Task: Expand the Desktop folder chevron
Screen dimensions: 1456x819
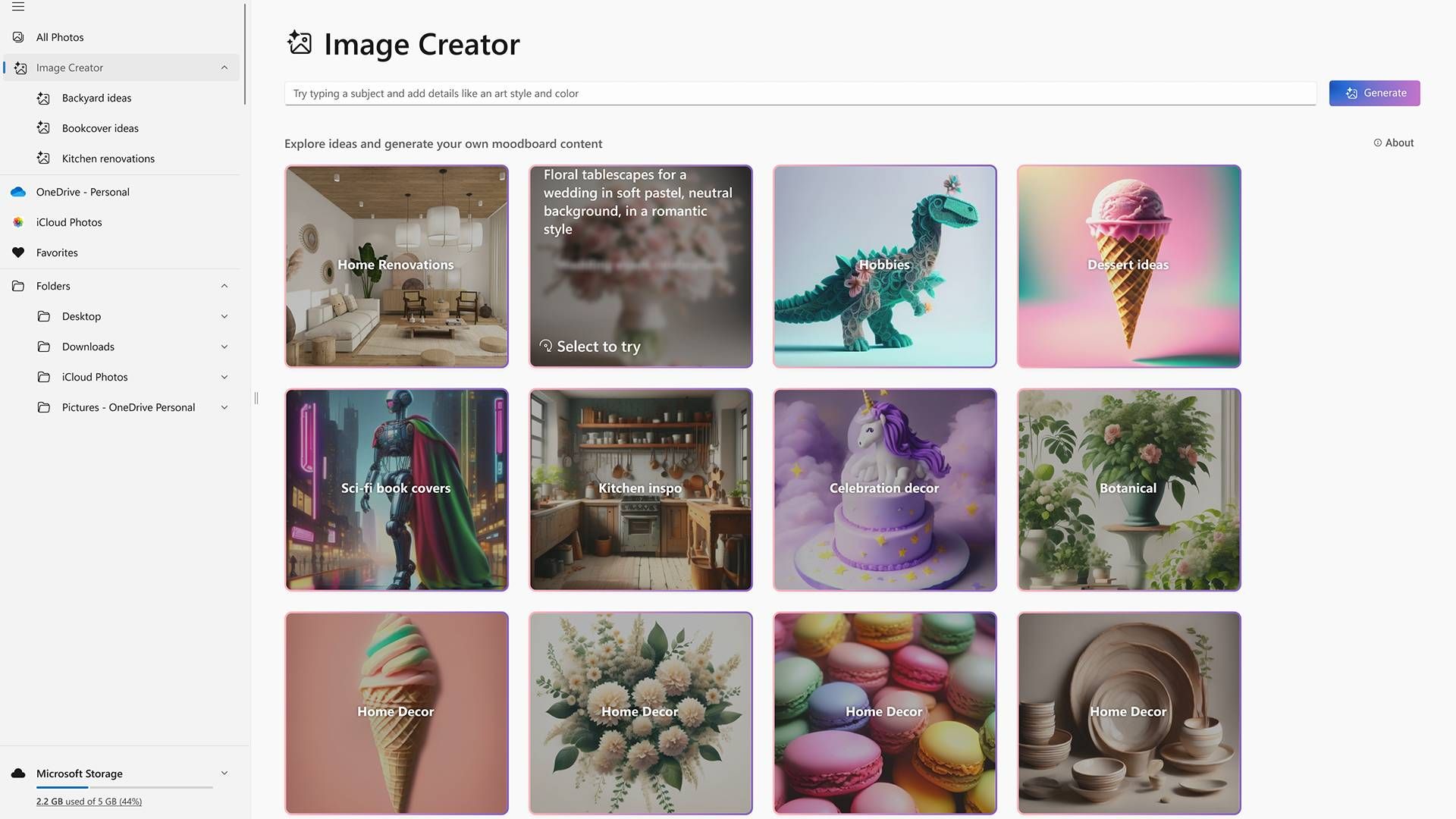Action: [224, 316]
